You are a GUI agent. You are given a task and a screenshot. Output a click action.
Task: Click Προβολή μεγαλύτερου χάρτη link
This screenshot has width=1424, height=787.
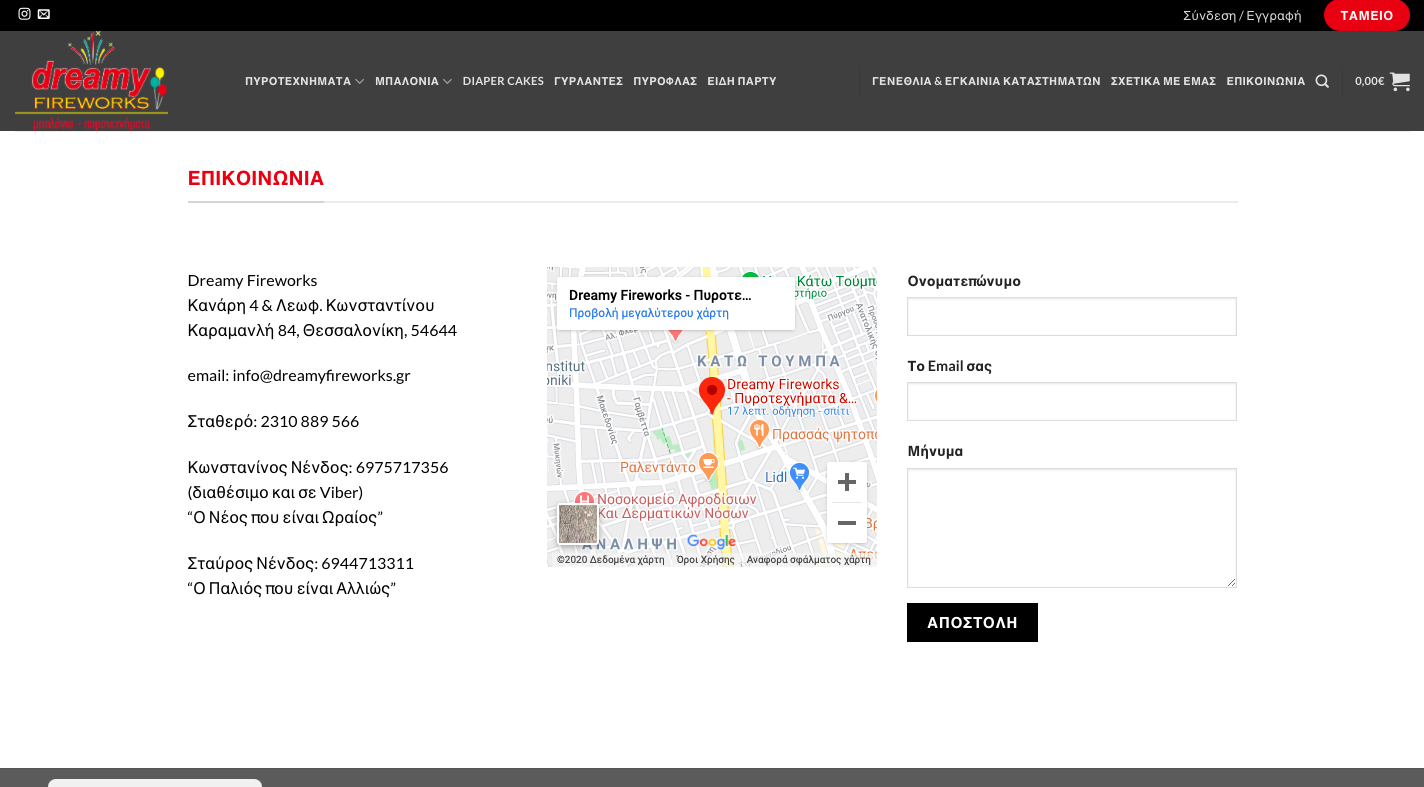tap(649, 313)
